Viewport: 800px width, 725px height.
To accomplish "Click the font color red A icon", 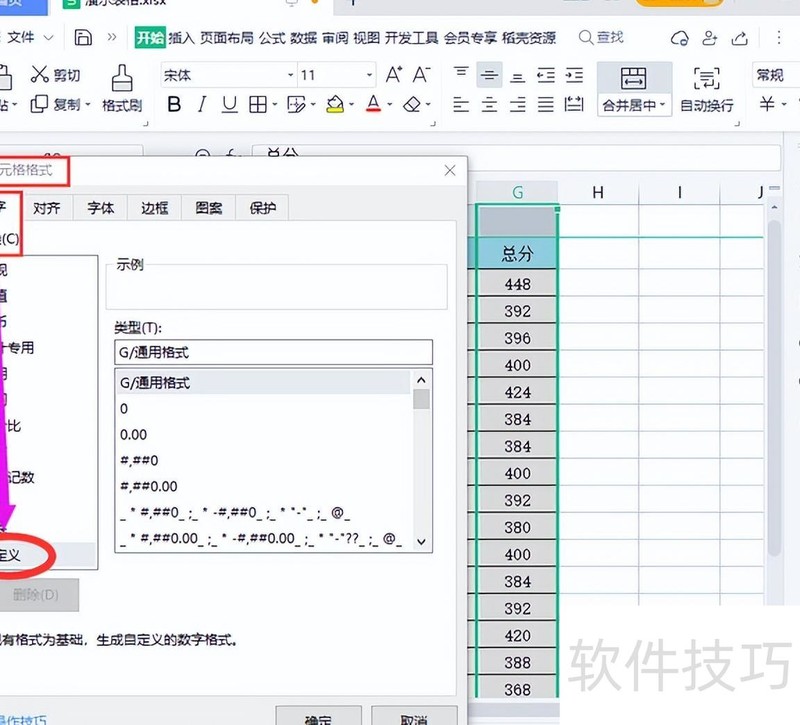I will point(373,105).
